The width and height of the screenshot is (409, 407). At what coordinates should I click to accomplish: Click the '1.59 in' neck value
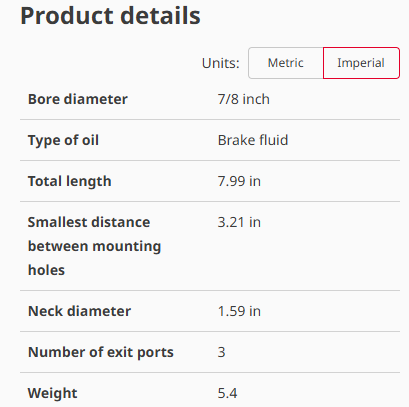click(x=239, y=311)
